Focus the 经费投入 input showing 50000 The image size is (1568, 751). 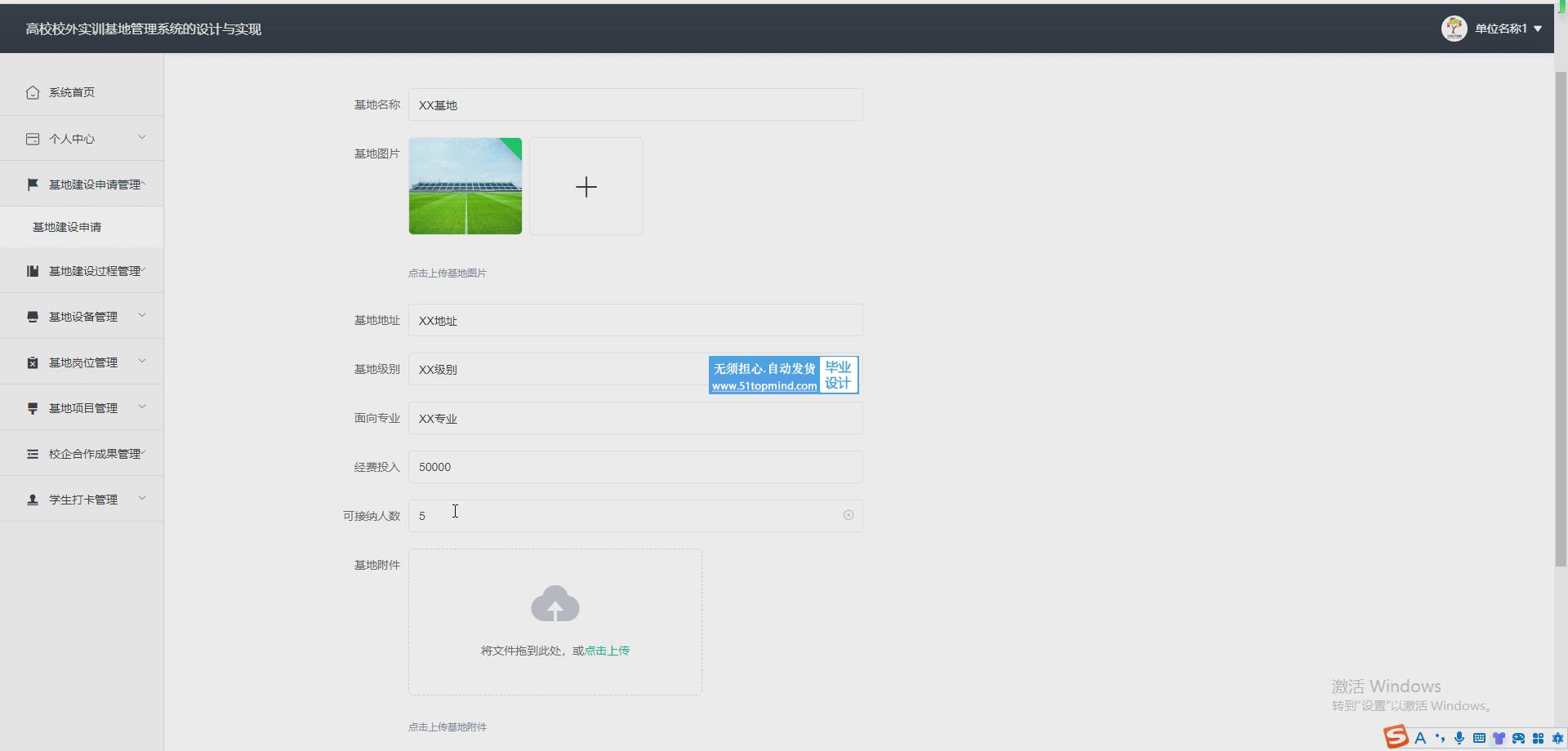[635, 467]
